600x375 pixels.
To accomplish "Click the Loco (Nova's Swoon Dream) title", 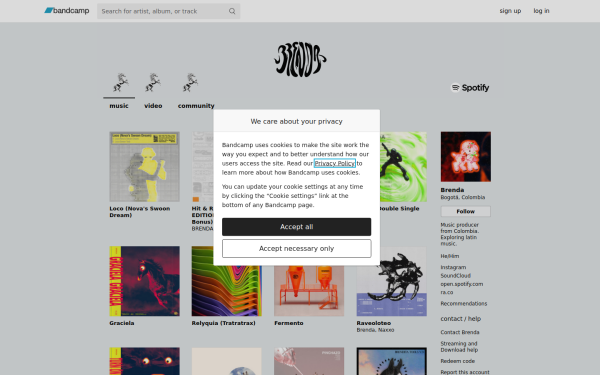I will [140, 212].
